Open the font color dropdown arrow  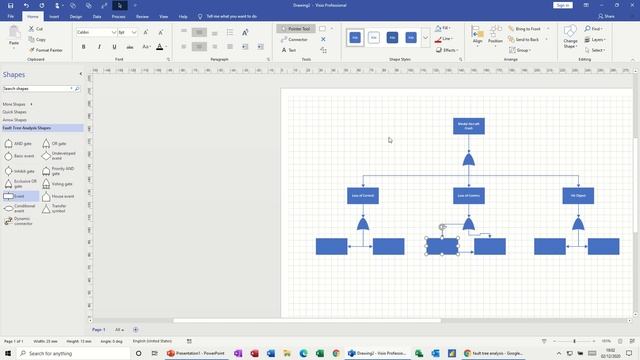pyautogui.click(x=166, y=47)
